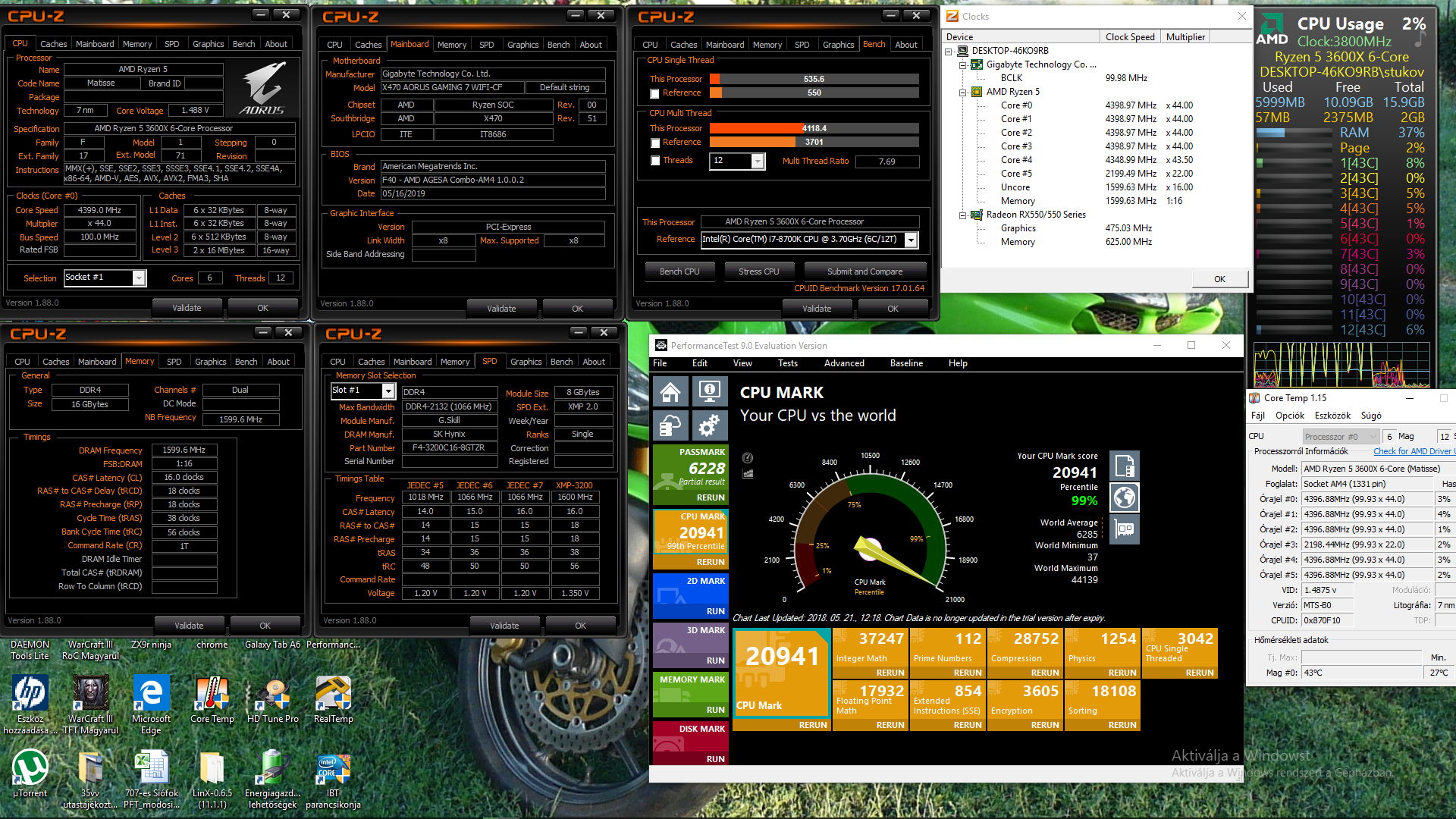Click the Check for AMD Driver link
This screenshot has width=1456, height=819.
pos(1414,451)
